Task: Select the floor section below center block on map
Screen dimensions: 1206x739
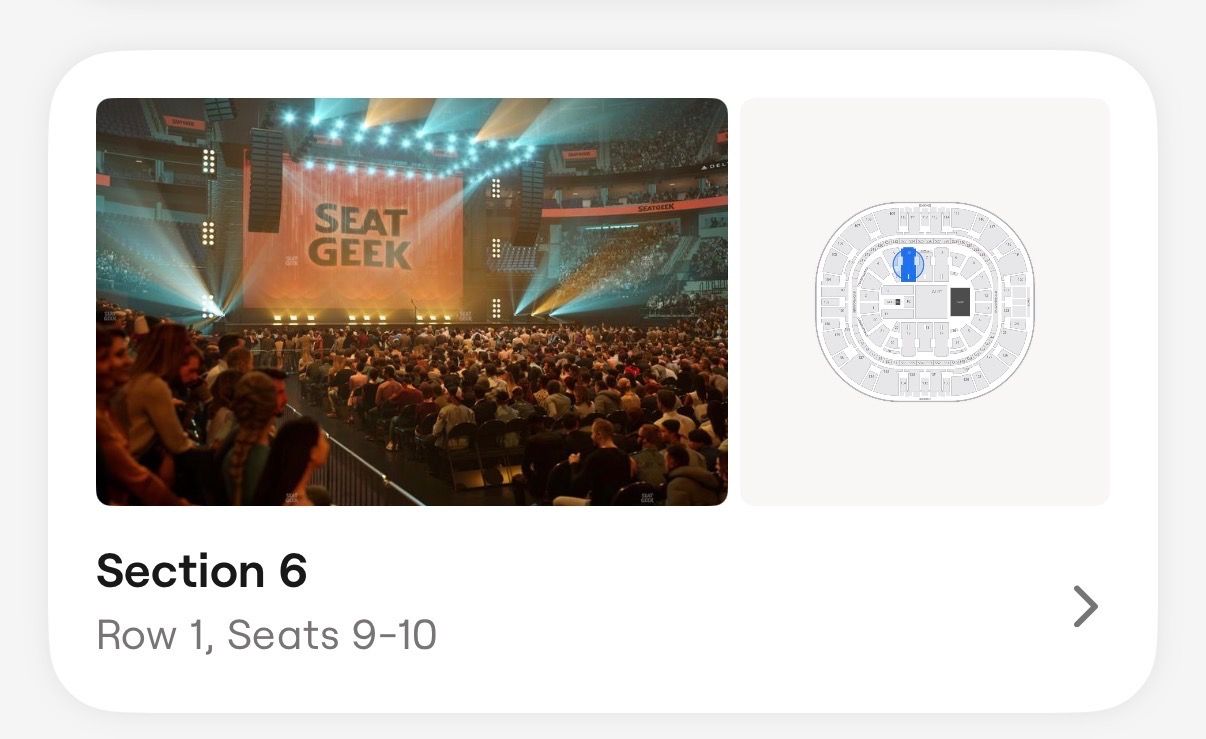Action: coord(923,339)
